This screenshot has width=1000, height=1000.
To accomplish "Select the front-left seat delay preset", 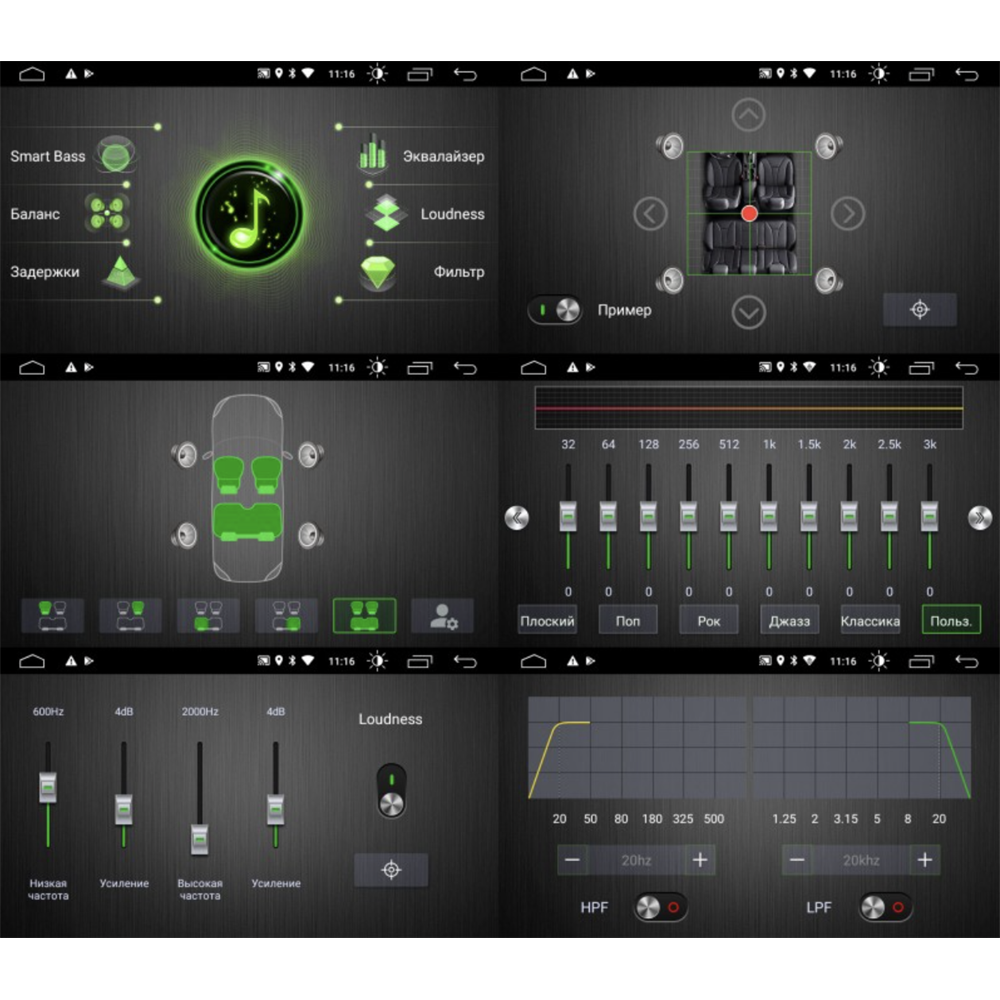I will click(53, 615).
